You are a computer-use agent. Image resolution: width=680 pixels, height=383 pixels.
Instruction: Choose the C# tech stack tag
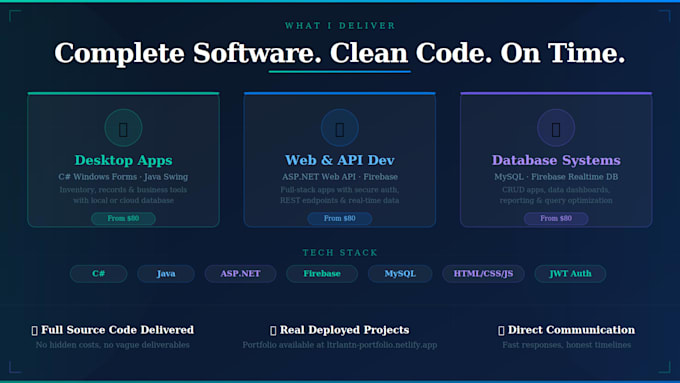coord(98,274)
